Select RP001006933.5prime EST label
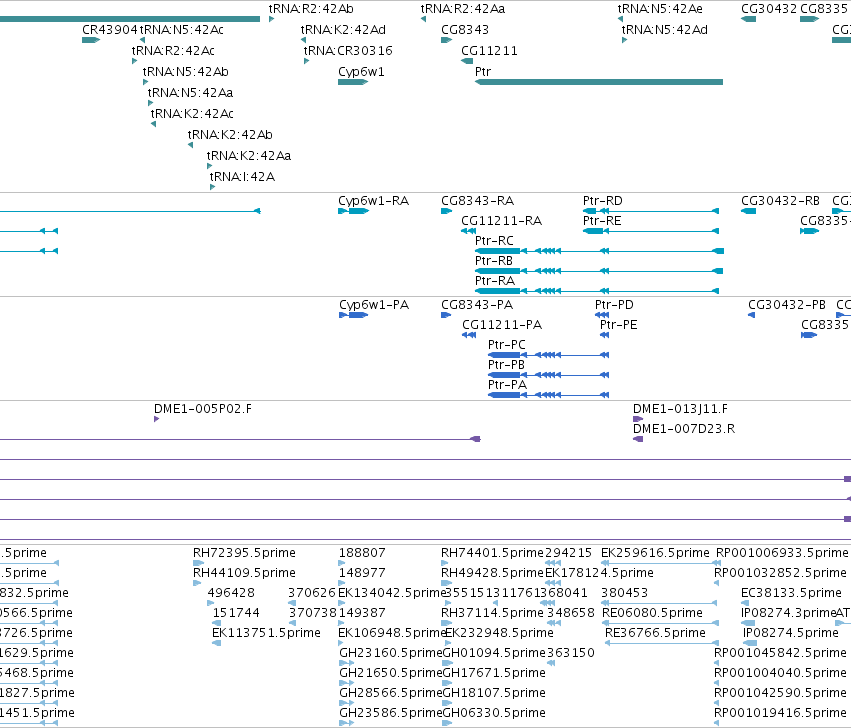The image size is (851, 728). click(782, 553)
